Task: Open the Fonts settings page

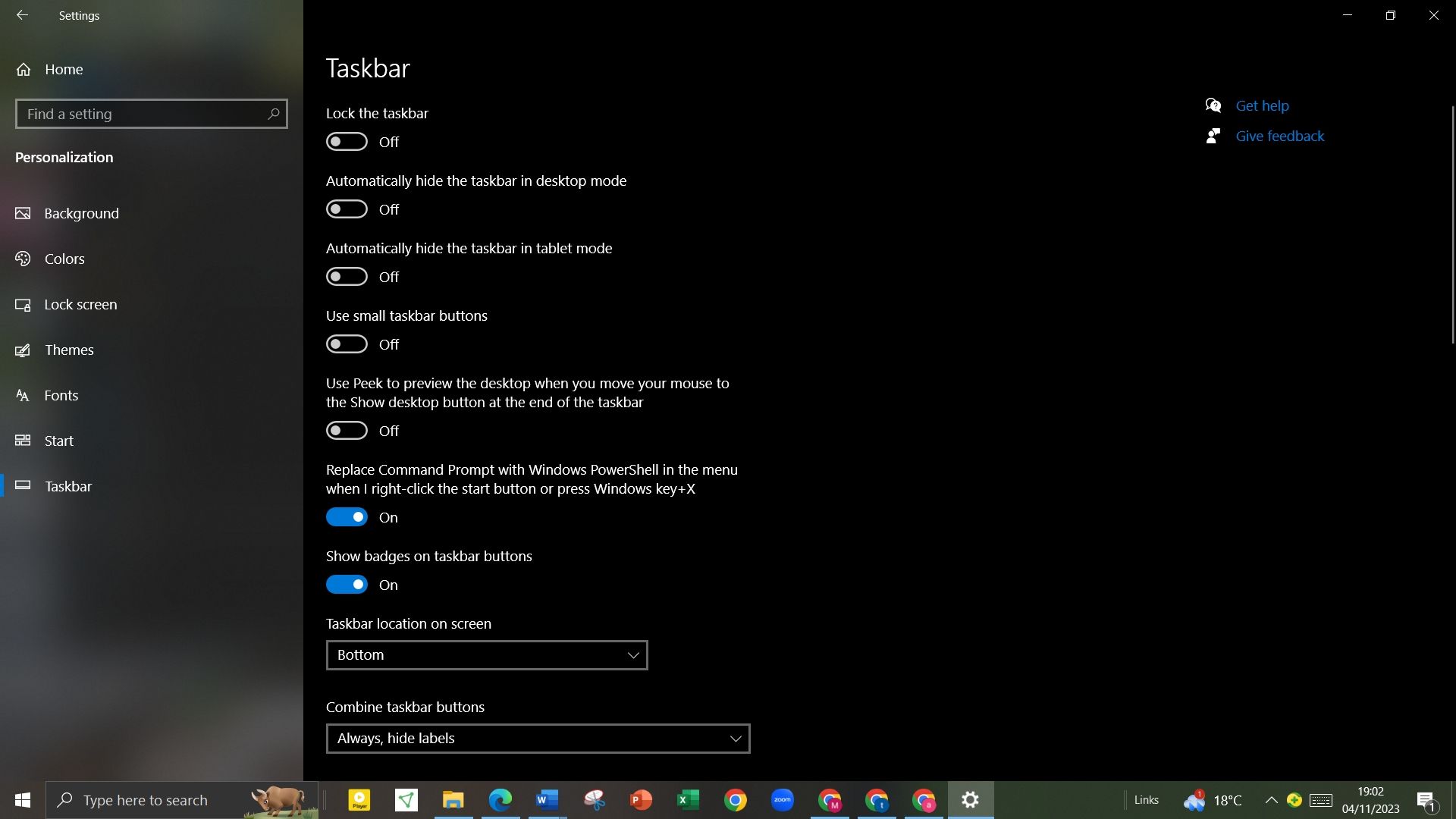Action: click(61, 395)
